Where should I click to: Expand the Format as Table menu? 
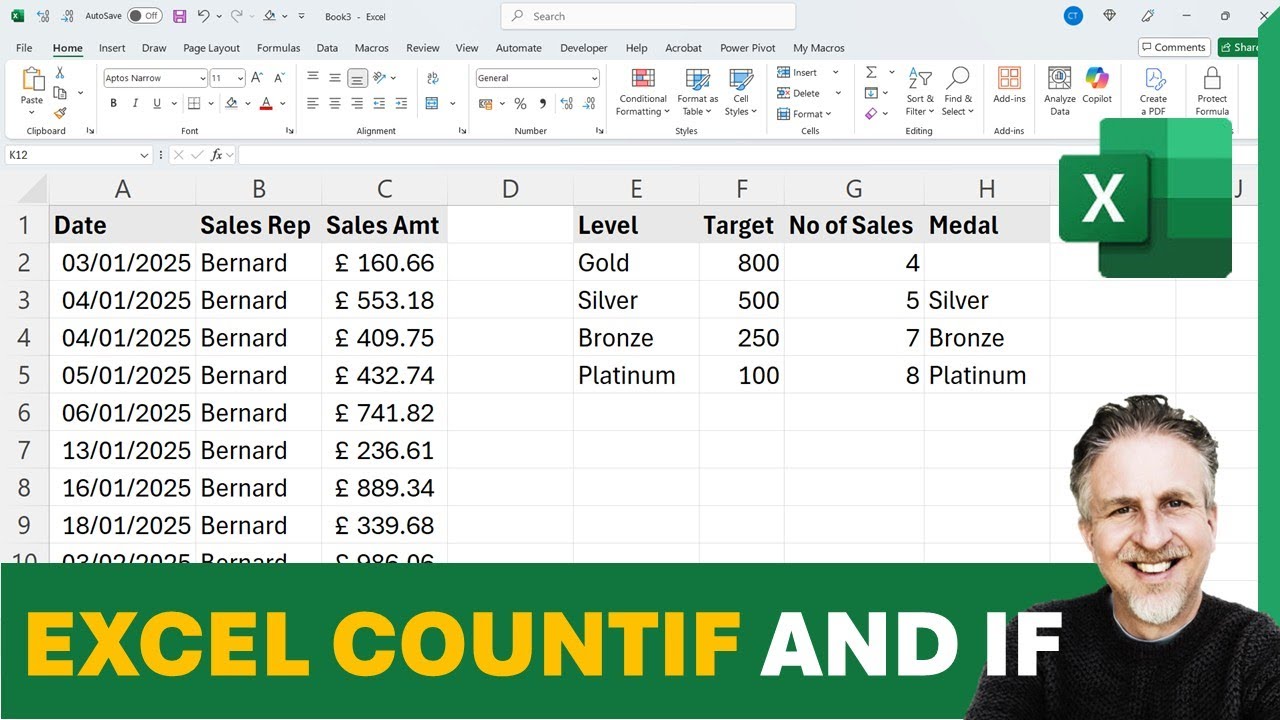click(697, 92)
